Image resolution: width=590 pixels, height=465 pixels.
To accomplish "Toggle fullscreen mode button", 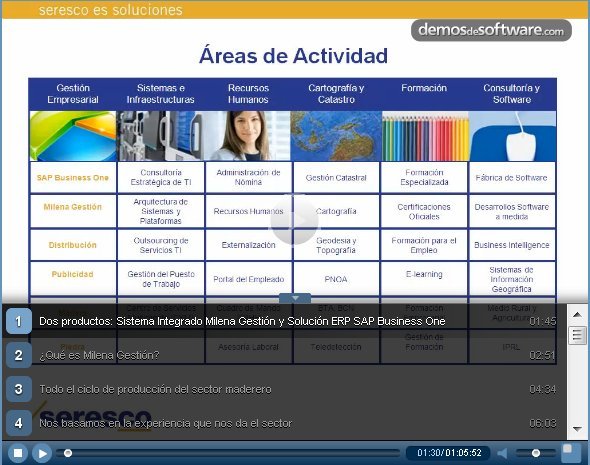I will click(x=571, y=453).
